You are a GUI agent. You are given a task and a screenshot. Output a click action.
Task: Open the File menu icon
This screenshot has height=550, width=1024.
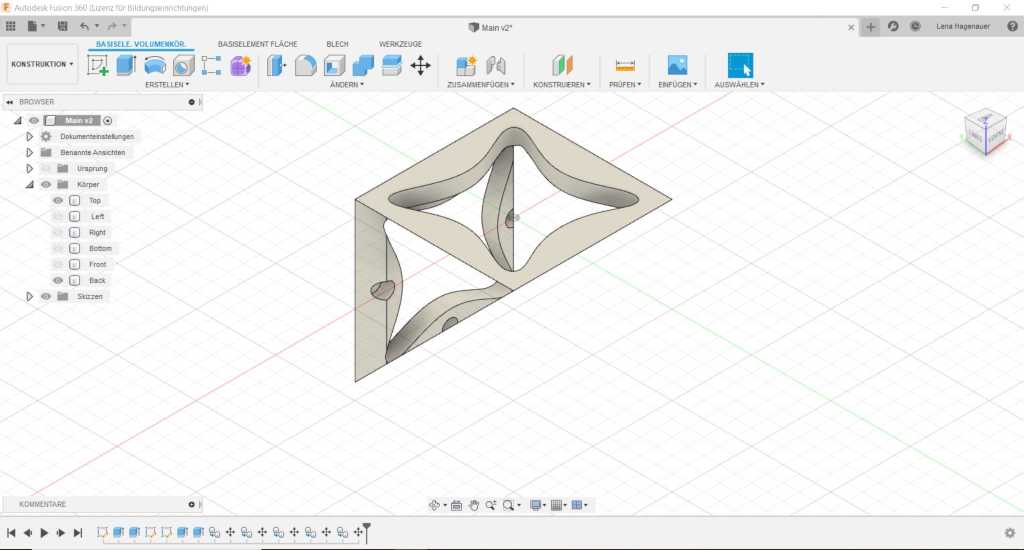32,26
